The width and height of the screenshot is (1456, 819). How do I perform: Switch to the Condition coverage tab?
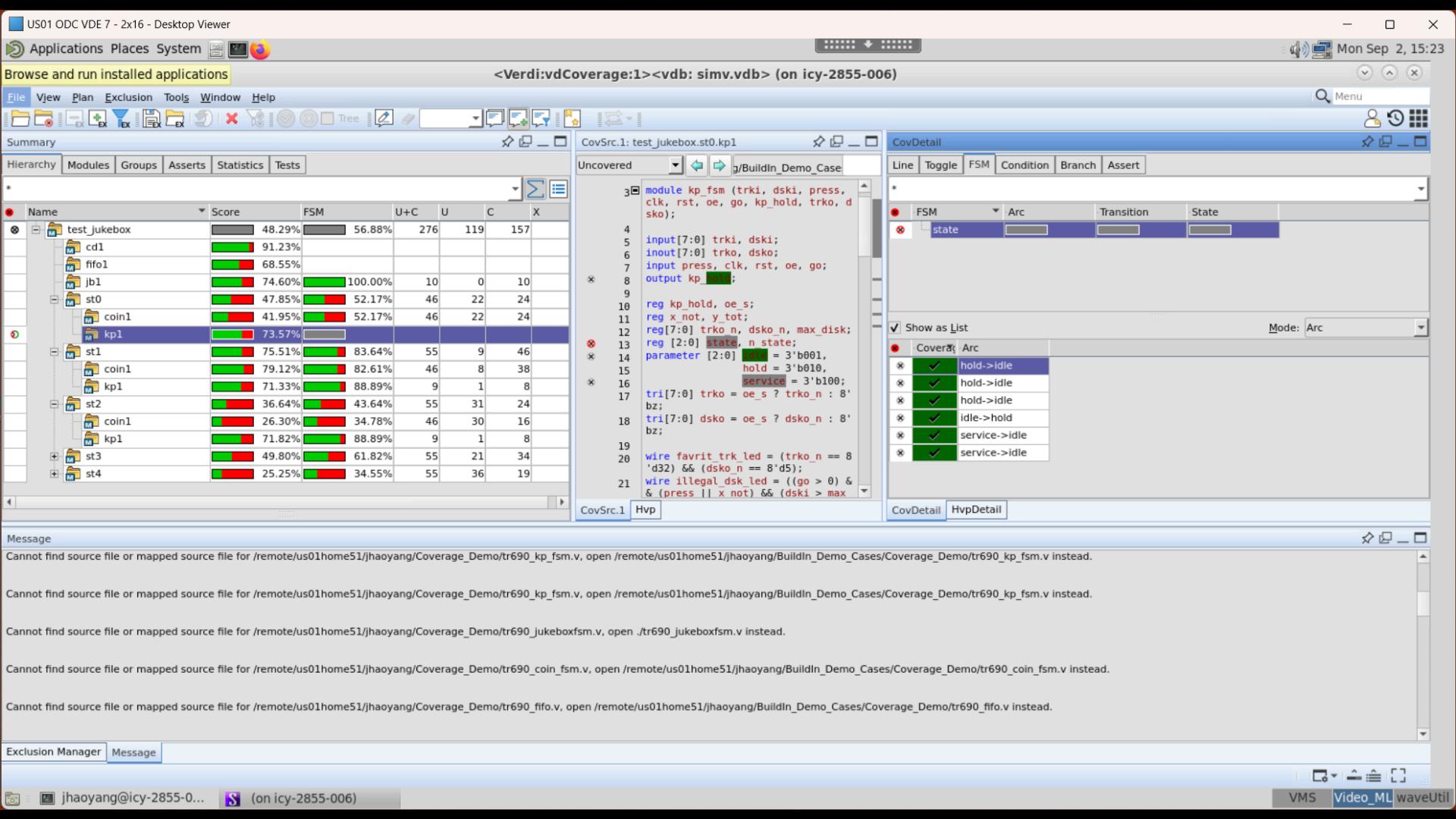pyautogui.click(x=1025, y=165)
